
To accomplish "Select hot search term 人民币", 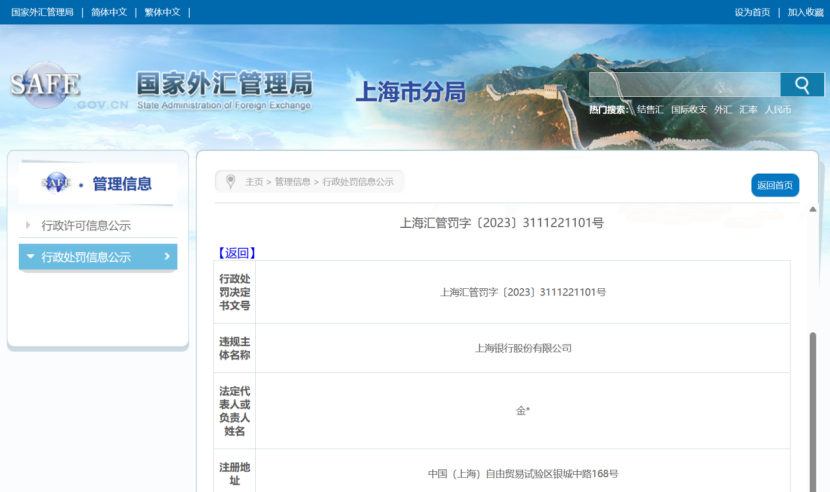I will pos(778,110).
